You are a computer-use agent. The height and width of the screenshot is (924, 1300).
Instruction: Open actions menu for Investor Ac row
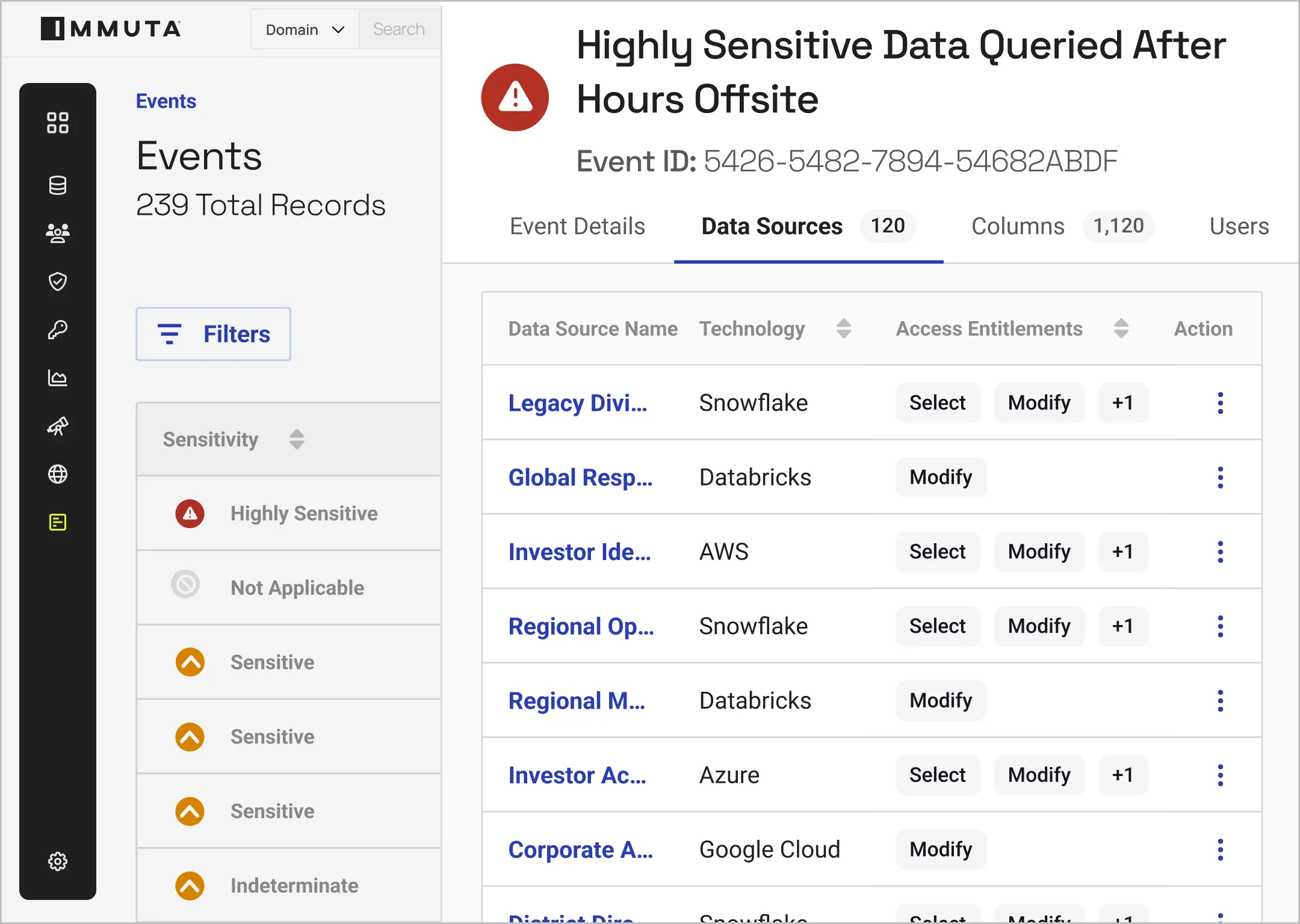point(1221,775)
